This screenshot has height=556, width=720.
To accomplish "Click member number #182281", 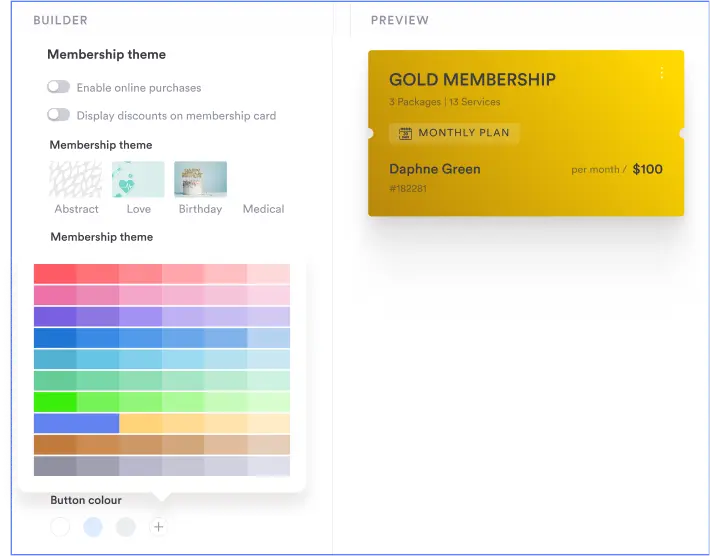I will [408, 189].
